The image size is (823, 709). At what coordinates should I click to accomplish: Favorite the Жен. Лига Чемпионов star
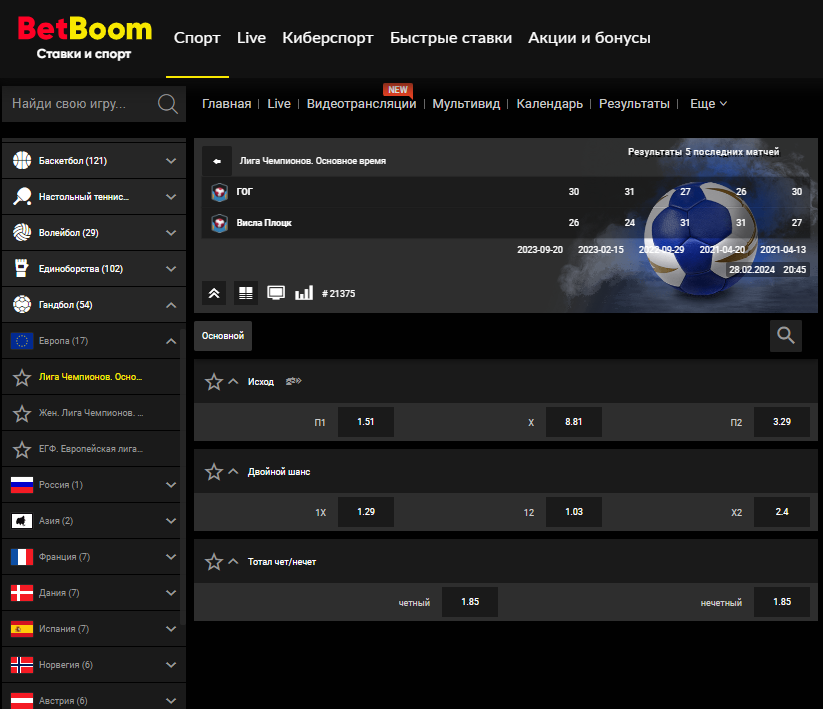click(22, 414)
